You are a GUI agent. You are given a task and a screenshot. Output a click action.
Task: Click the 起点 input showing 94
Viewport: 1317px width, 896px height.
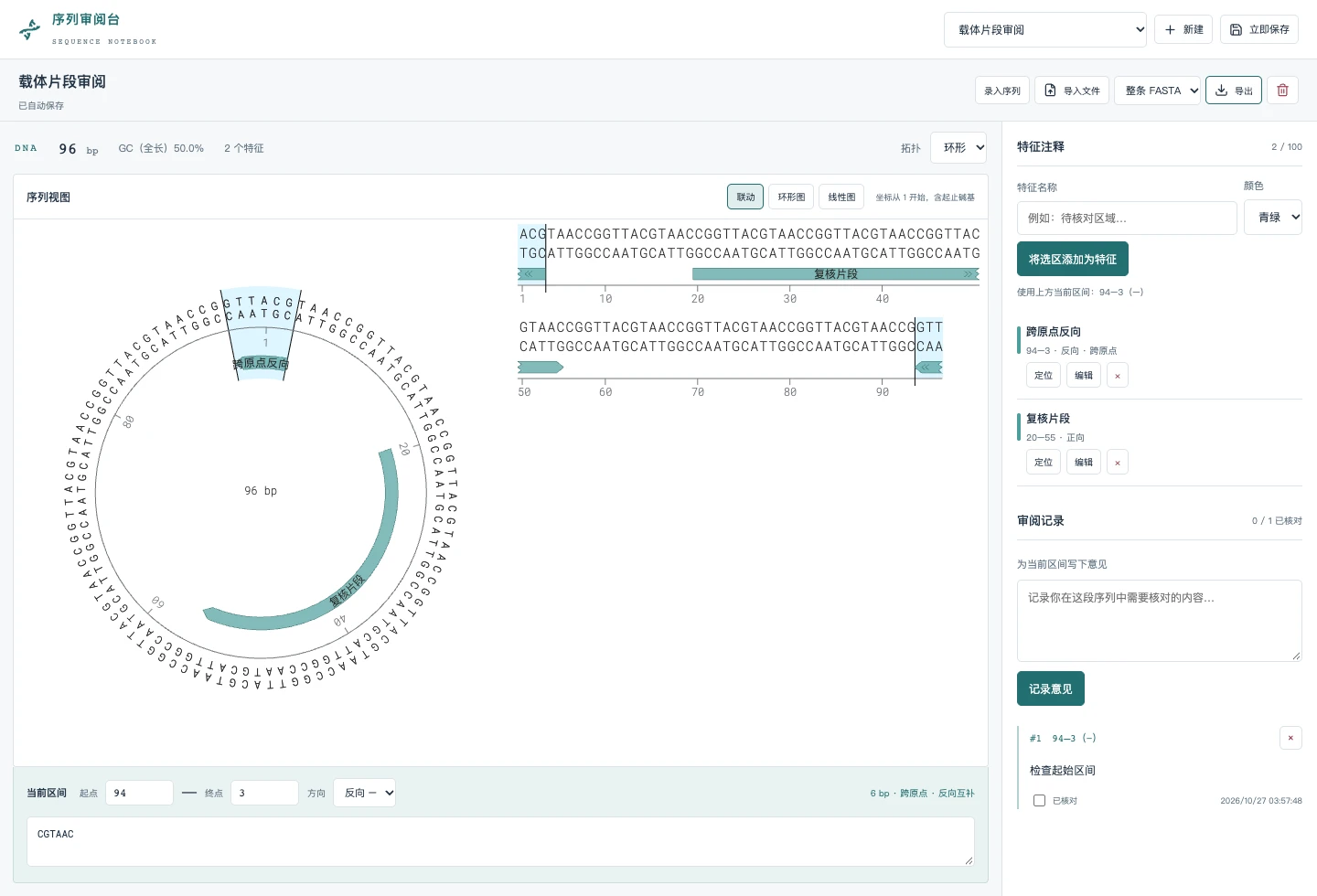coord(139,793)
